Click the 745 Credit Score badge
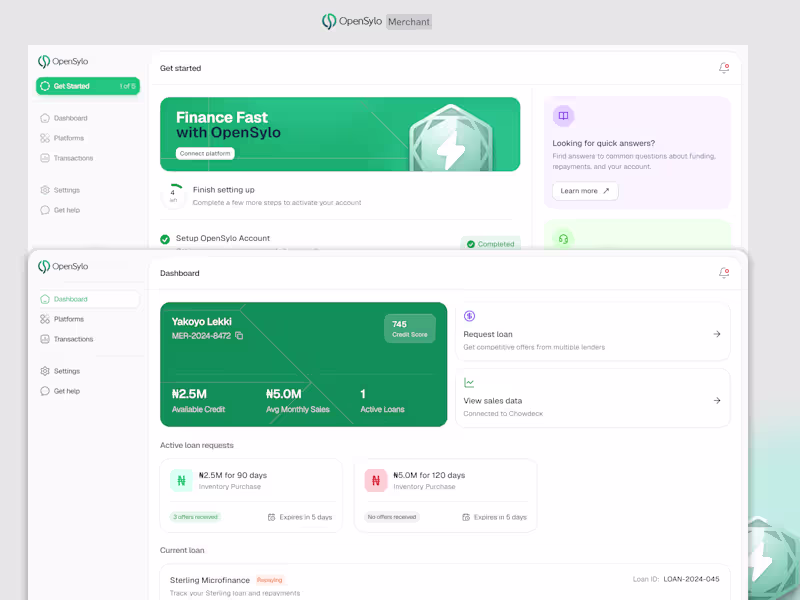The image size is (800, 600). coord(410,329)
